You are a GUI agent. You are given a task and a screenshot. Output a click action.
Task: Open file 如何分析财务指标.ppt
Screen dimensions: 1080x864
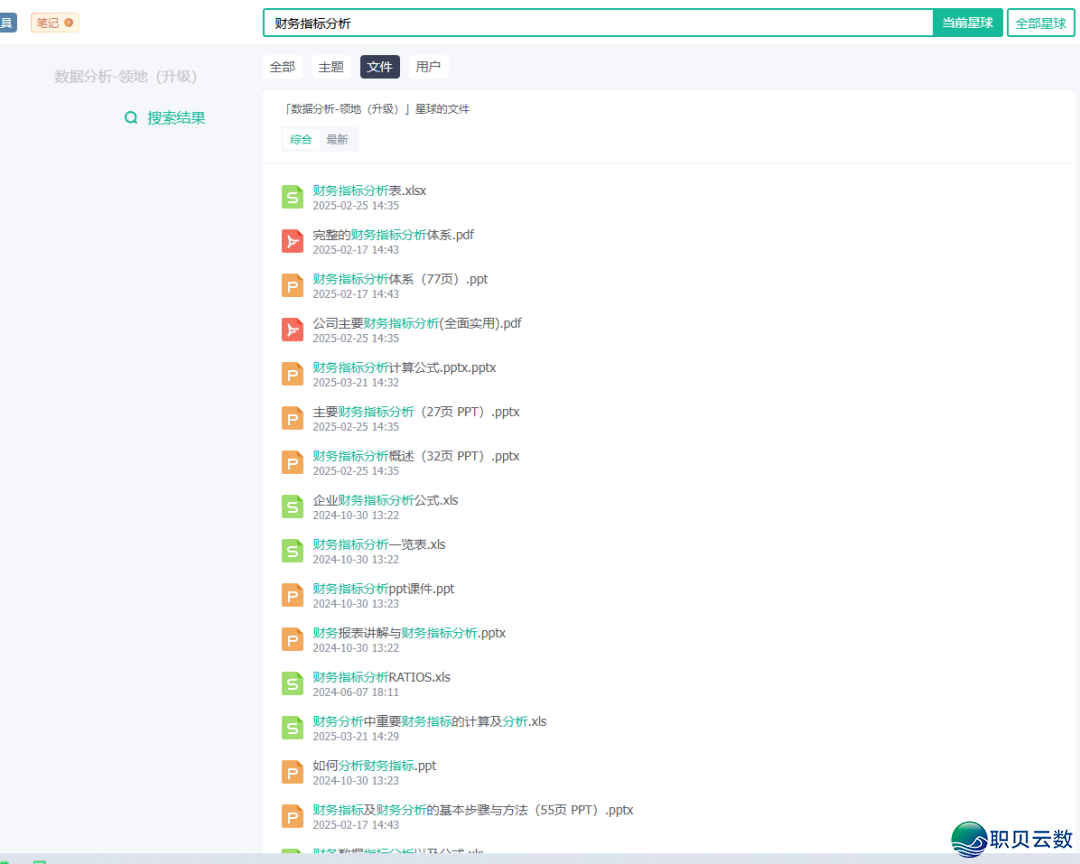(x=375, y=765)
